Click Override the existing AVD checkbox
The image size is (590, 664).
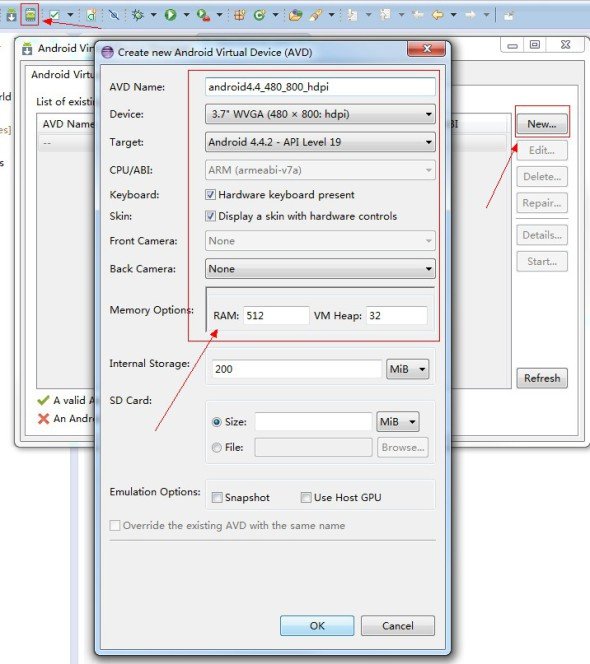115,526
